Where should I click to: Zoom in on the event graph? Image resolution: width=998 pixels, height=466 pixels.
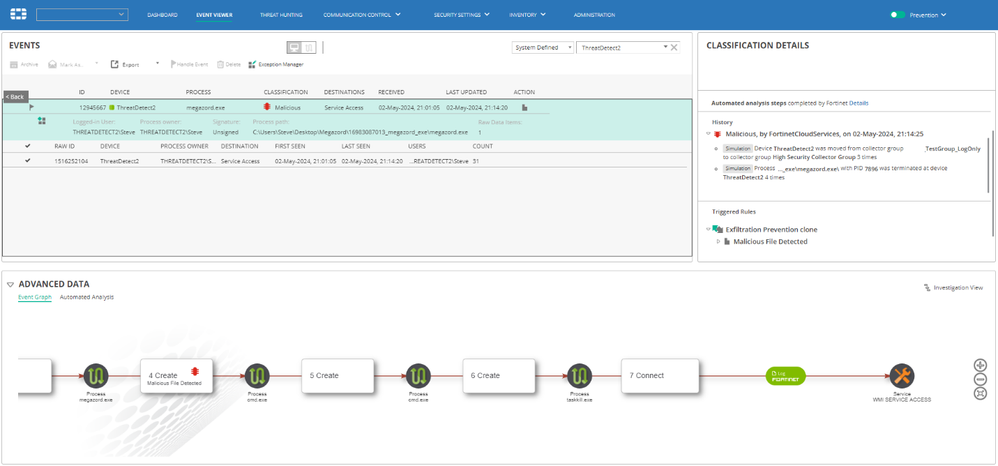coord(980,365)
